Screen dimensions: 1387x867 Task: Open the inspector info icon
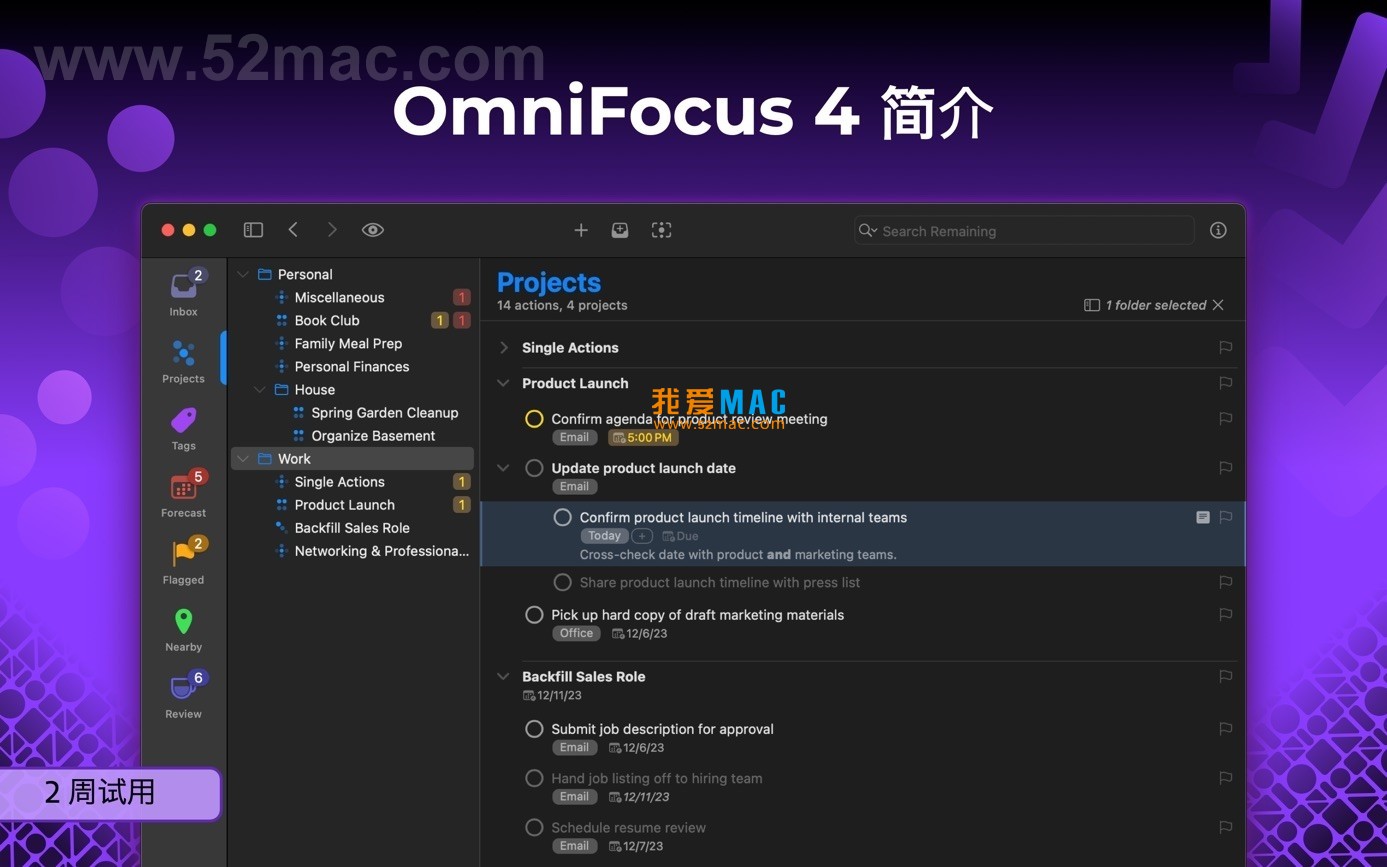[x=1218, y=230]
